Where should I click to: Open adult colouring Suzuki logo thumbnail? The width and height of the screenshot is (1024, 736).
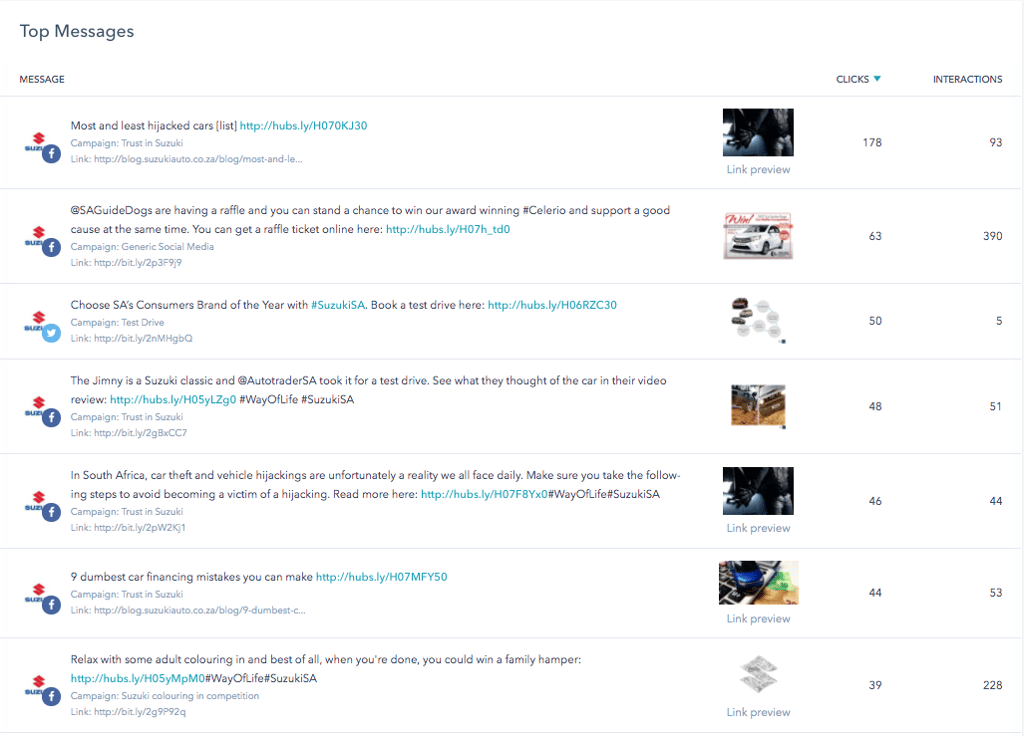coord(758,674)
